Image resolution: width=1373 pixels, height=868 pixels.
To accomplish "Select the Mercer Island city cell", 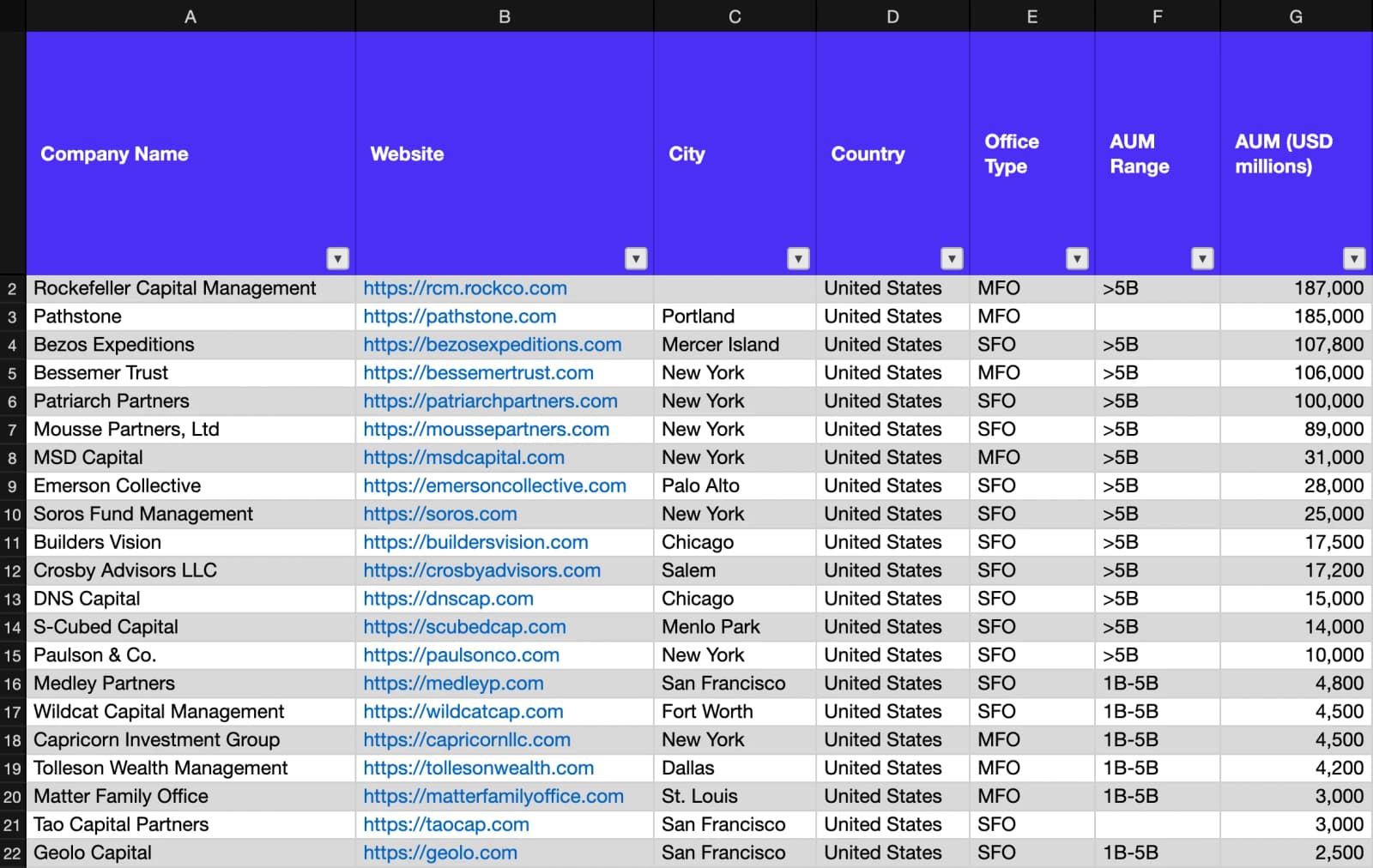I will (x=735, y=345).
